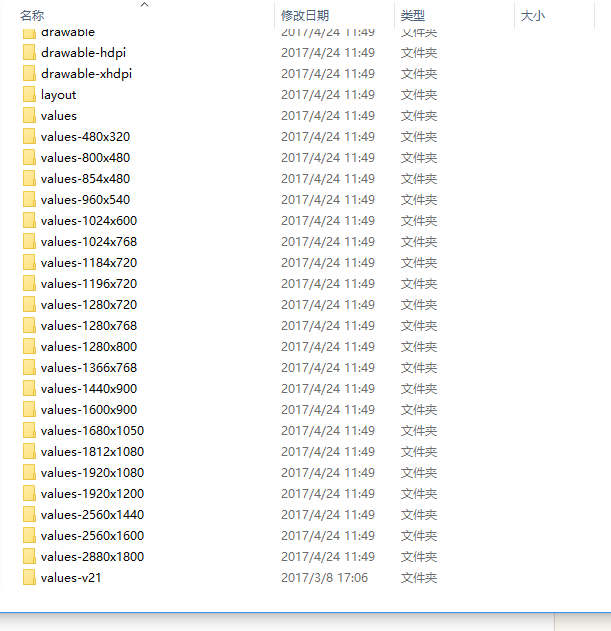The height and width of the screenshot is (631, 611).
Task: Select the values-1600x900 folder name
Action: click(89, 409)
